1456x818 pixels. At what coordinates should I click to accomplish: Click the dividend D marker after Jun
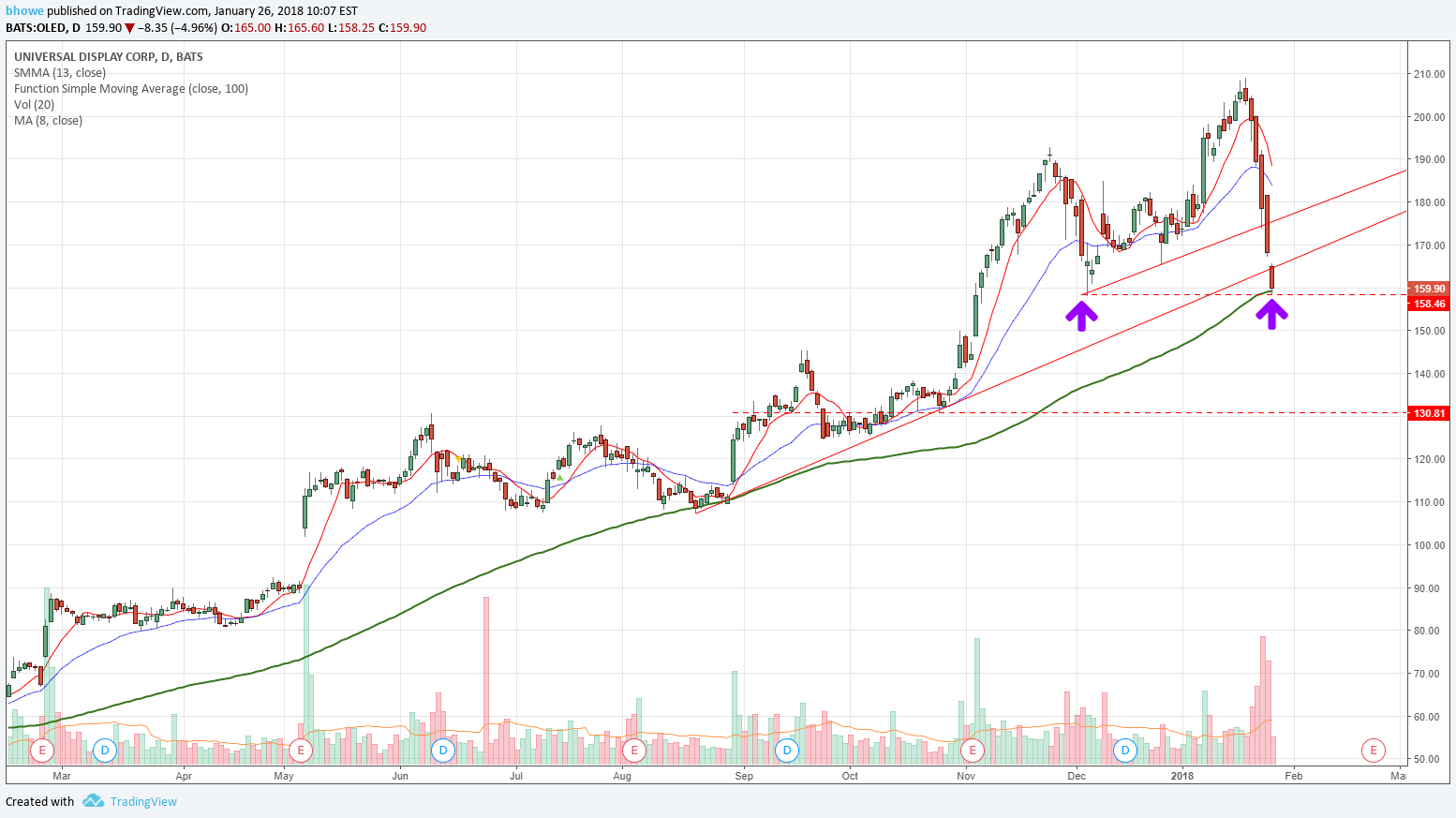[x=443, y=750]
